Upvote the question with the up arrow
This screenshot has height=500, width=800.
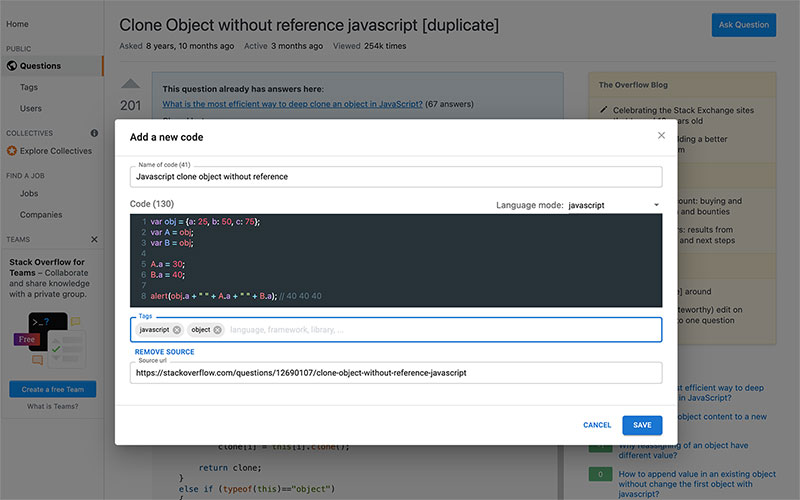(131, 83)
